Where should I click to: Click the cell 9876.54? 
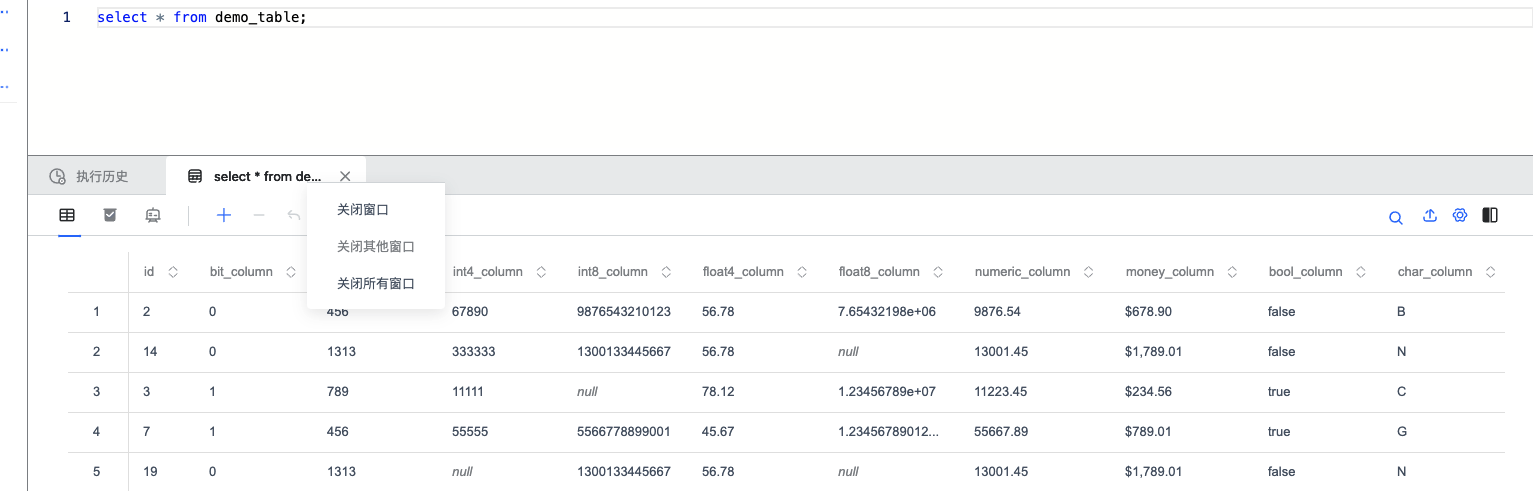click(997, 312)
